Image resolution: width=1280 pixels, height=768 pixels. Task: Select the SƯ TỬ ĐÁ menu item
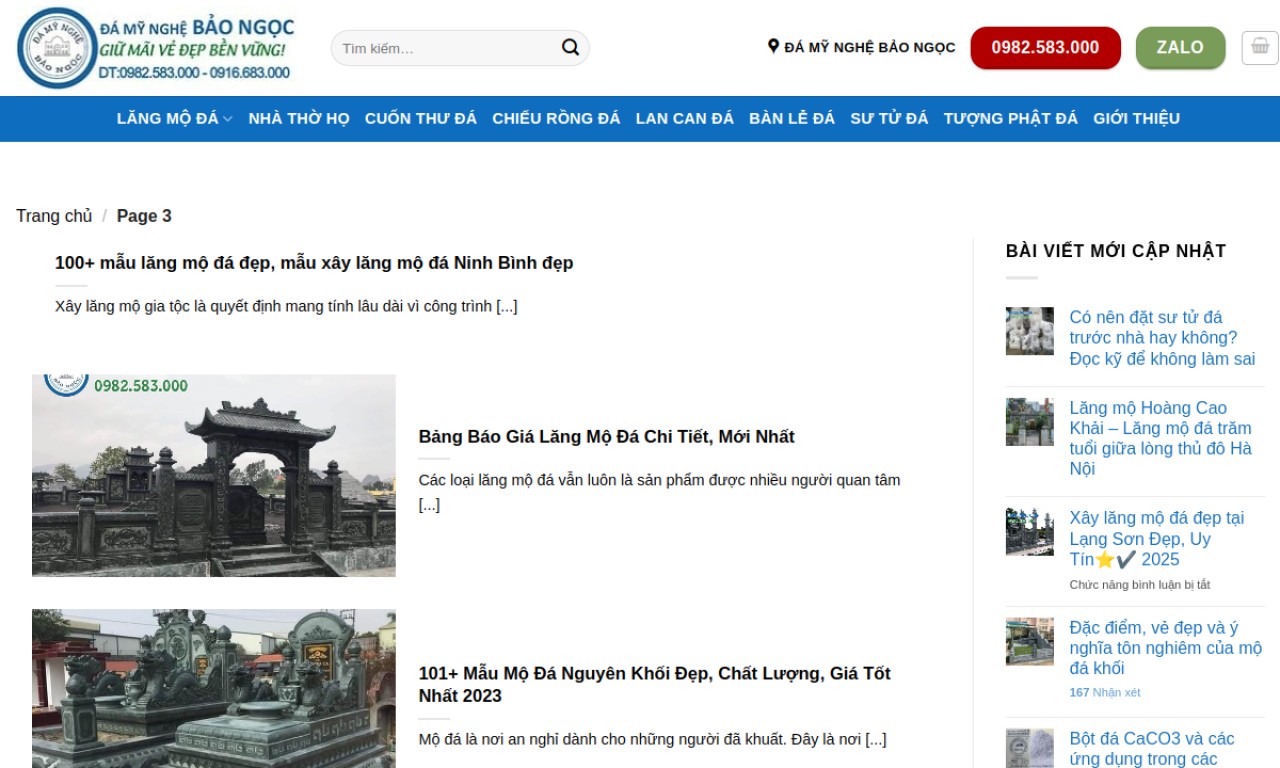889,118
